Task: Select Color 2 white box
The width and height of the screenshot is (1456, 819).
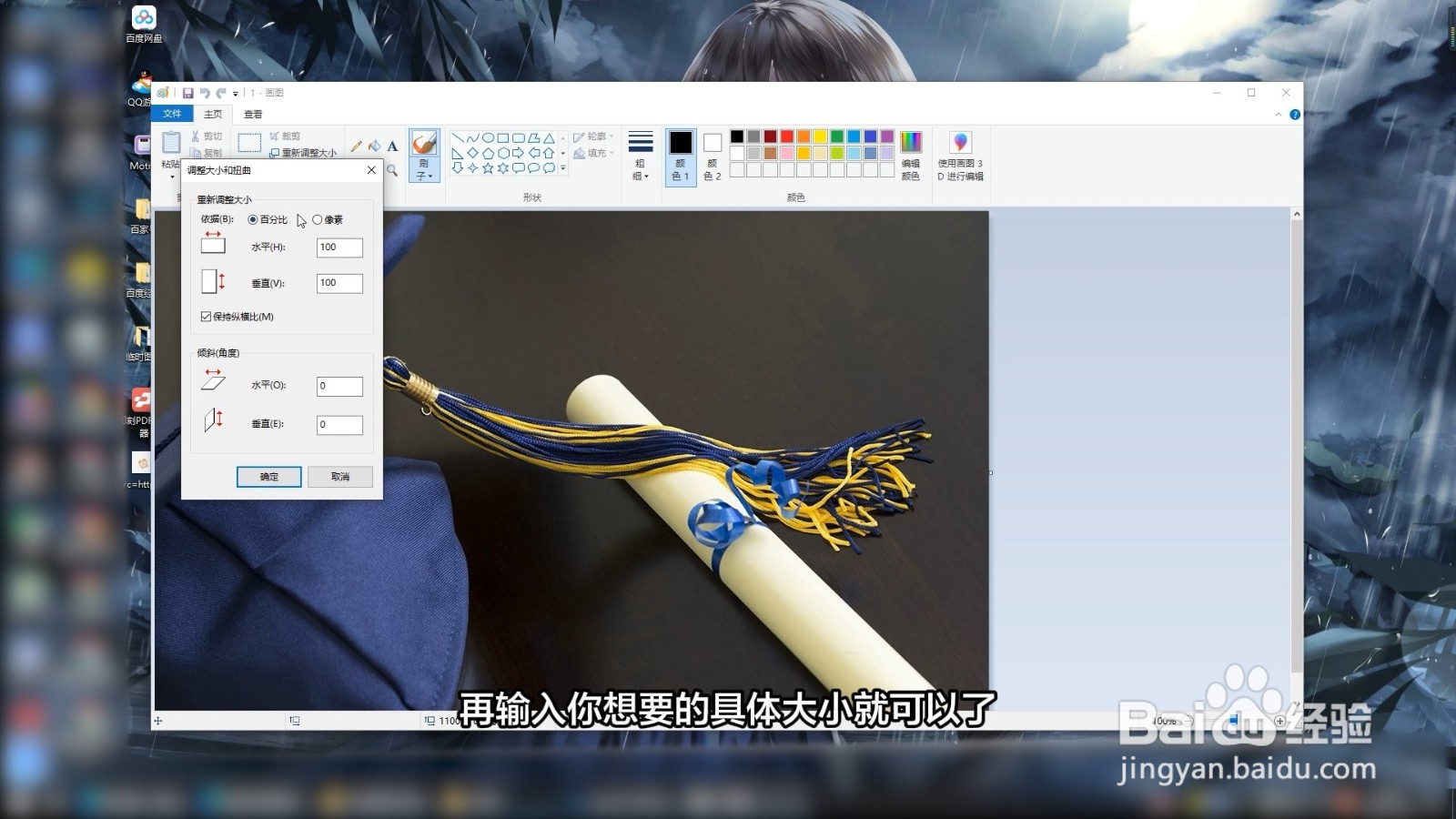Action: coord(713,156)
